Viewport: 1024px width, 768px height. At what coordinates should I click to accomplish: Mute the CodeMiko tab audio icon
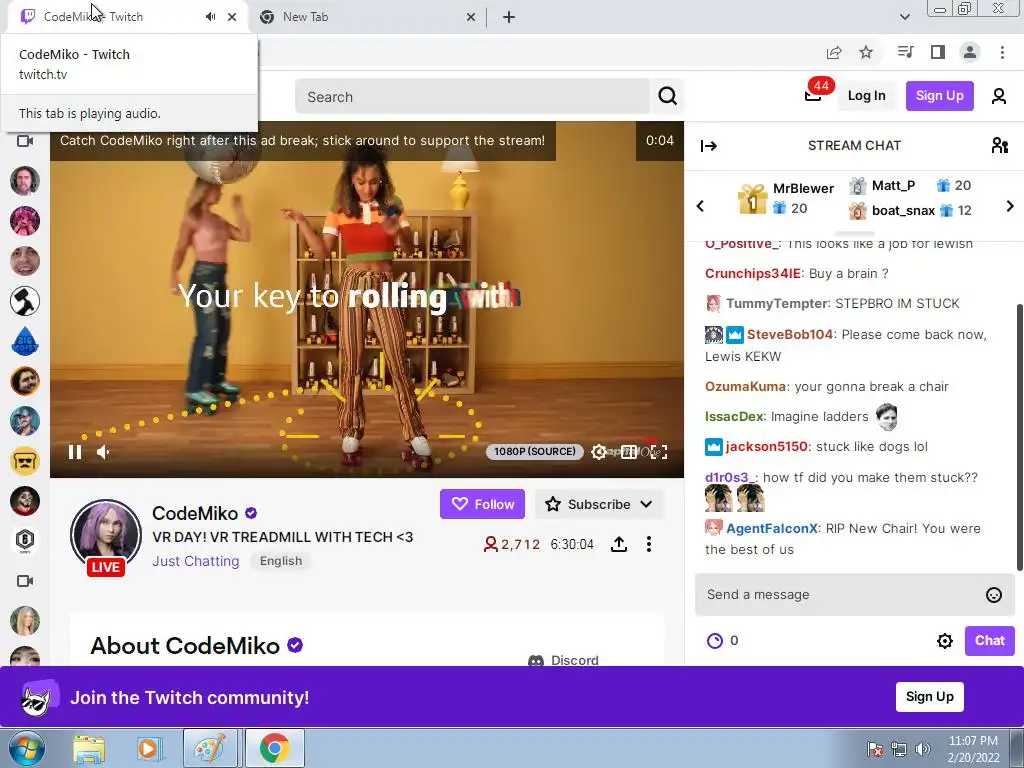(210, 17)
